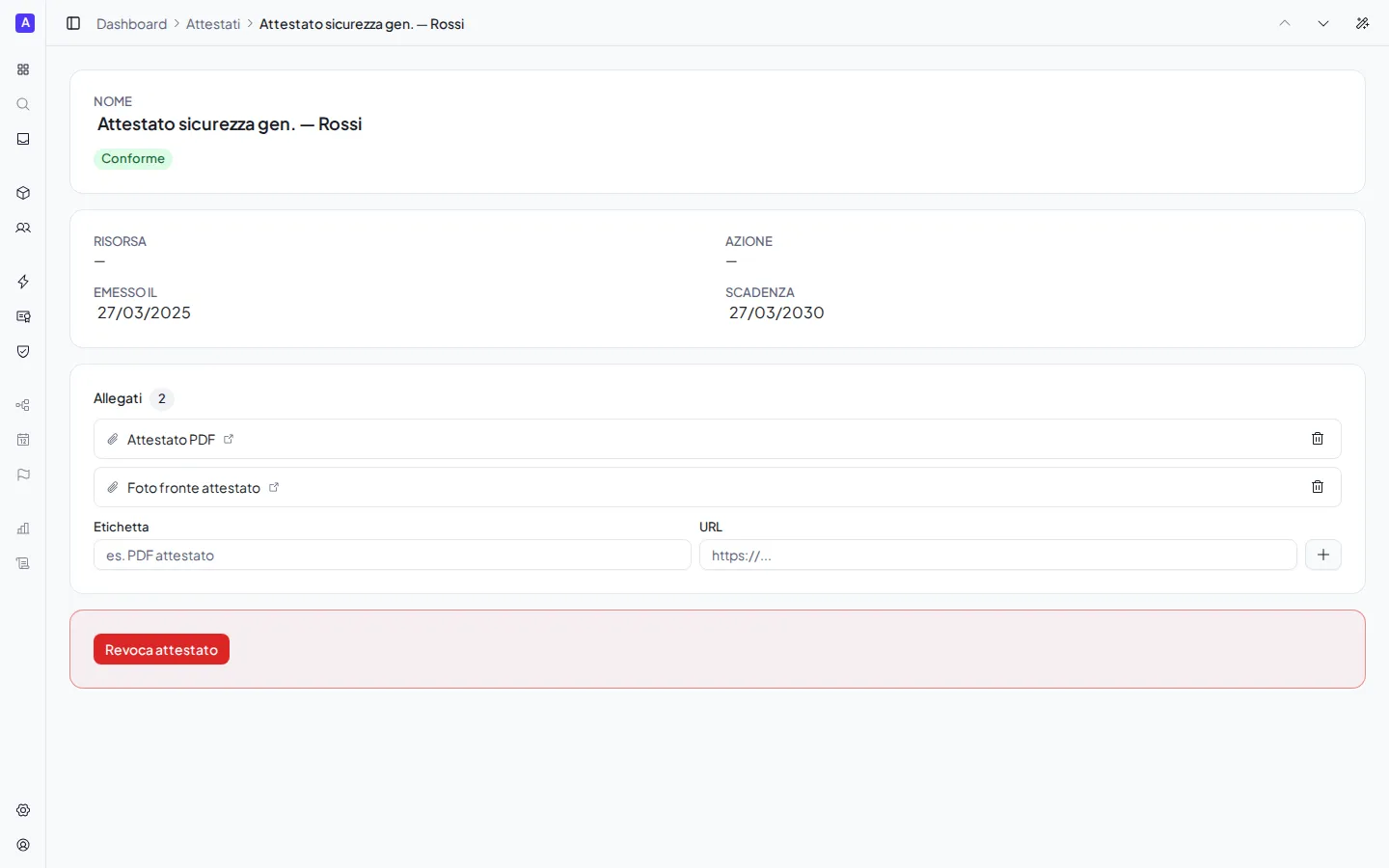The height and width of the screenshot is (868, 1389).
Task: Click the Revoca attestato button
Action: click(161, 649)
